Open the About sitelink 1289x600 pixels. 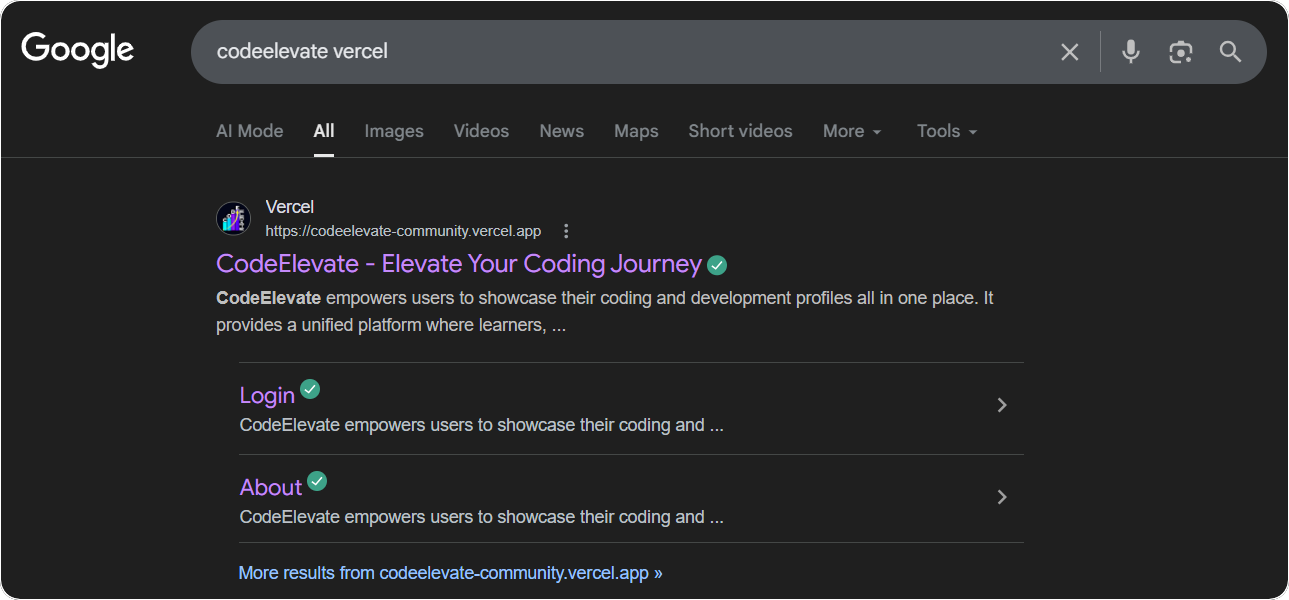(271, 488)
